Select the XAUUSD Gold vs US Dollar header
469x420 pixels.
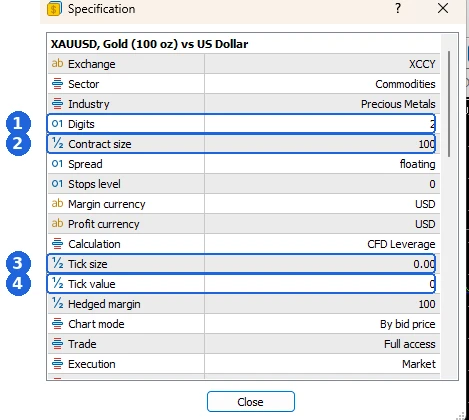tap(149, 44)
